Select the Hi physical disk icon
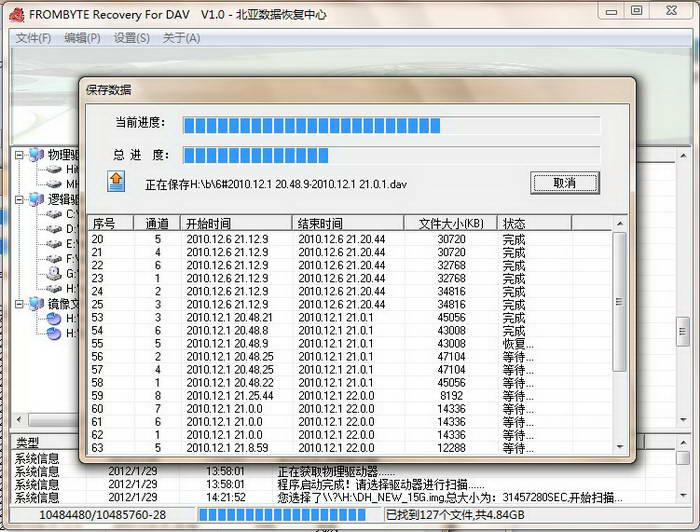 tap(54, 170)
